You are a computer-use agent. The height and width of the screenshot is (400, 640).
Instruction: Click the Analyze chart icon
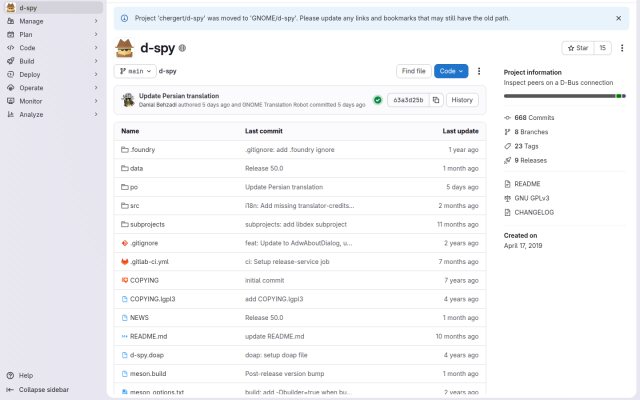(x=11, y=115)
